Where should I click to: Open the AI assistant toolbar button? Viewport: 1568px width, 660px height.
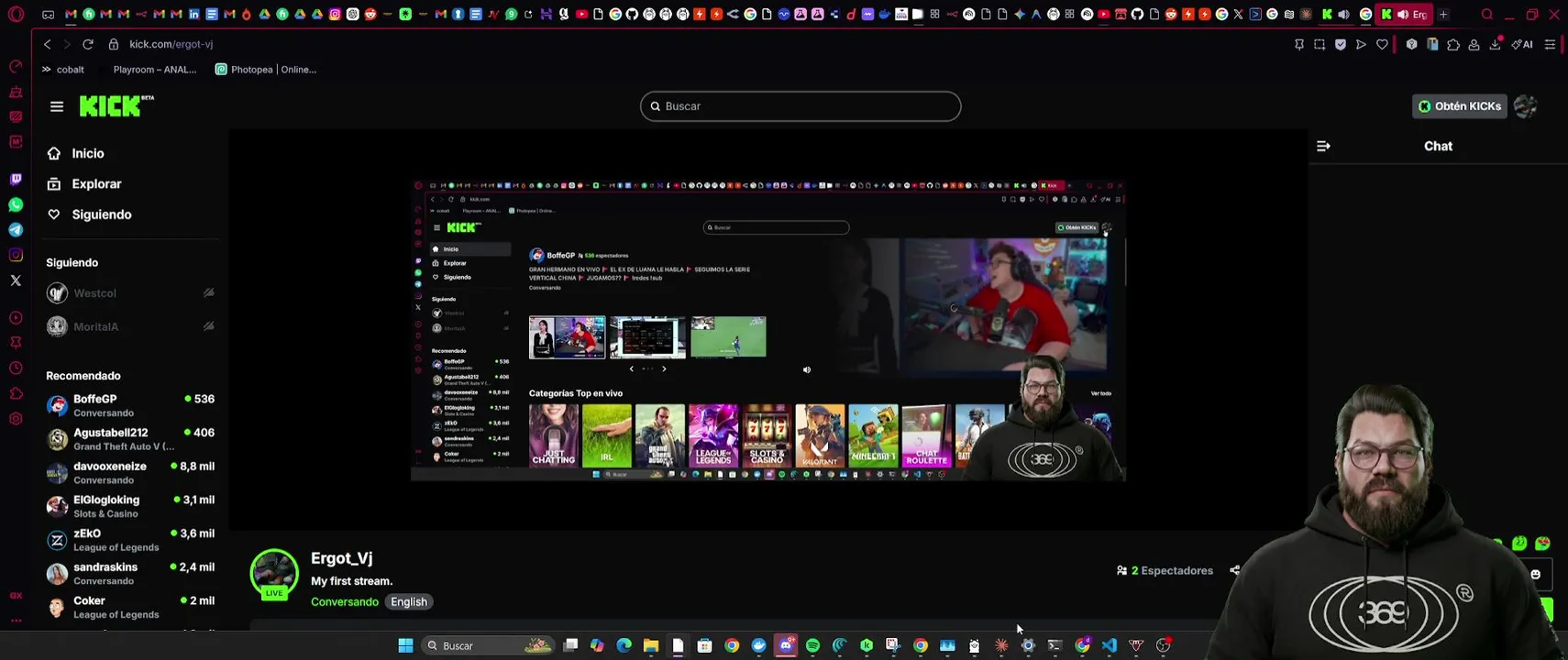click(1523, 44)
